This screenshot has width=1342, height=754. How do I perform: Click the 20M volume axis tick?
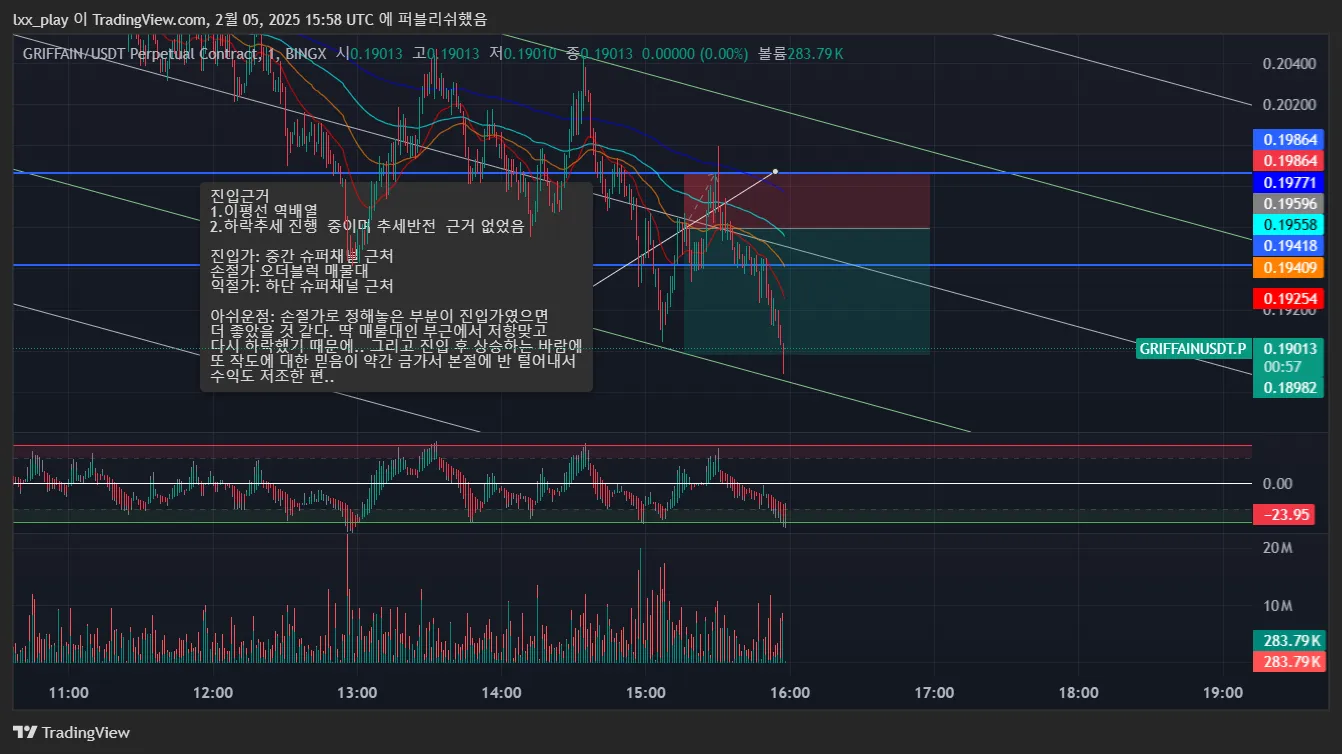tap(1278, 548)
